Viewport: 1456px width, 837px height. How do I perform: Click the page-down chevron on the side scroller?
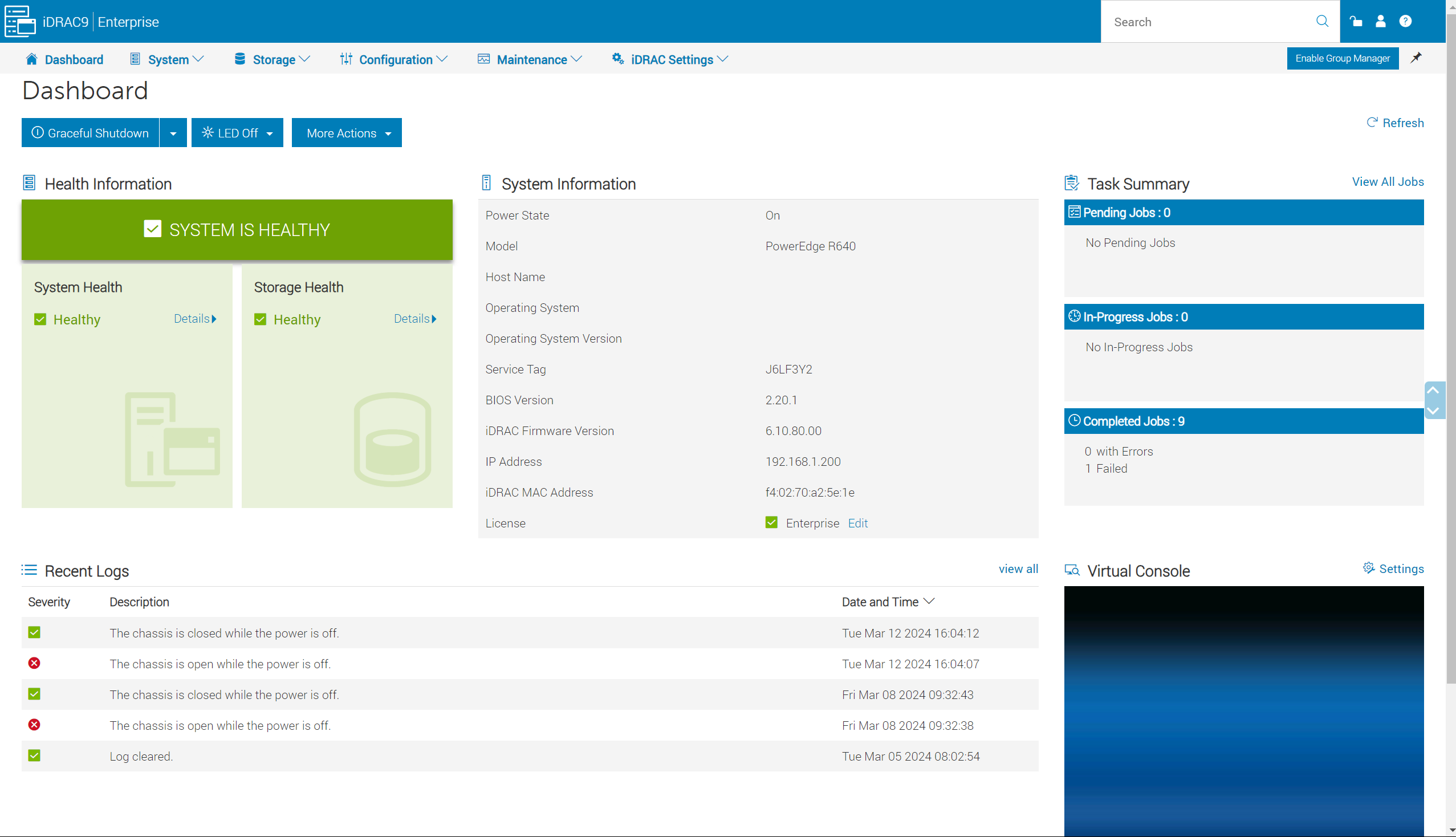1433,411
